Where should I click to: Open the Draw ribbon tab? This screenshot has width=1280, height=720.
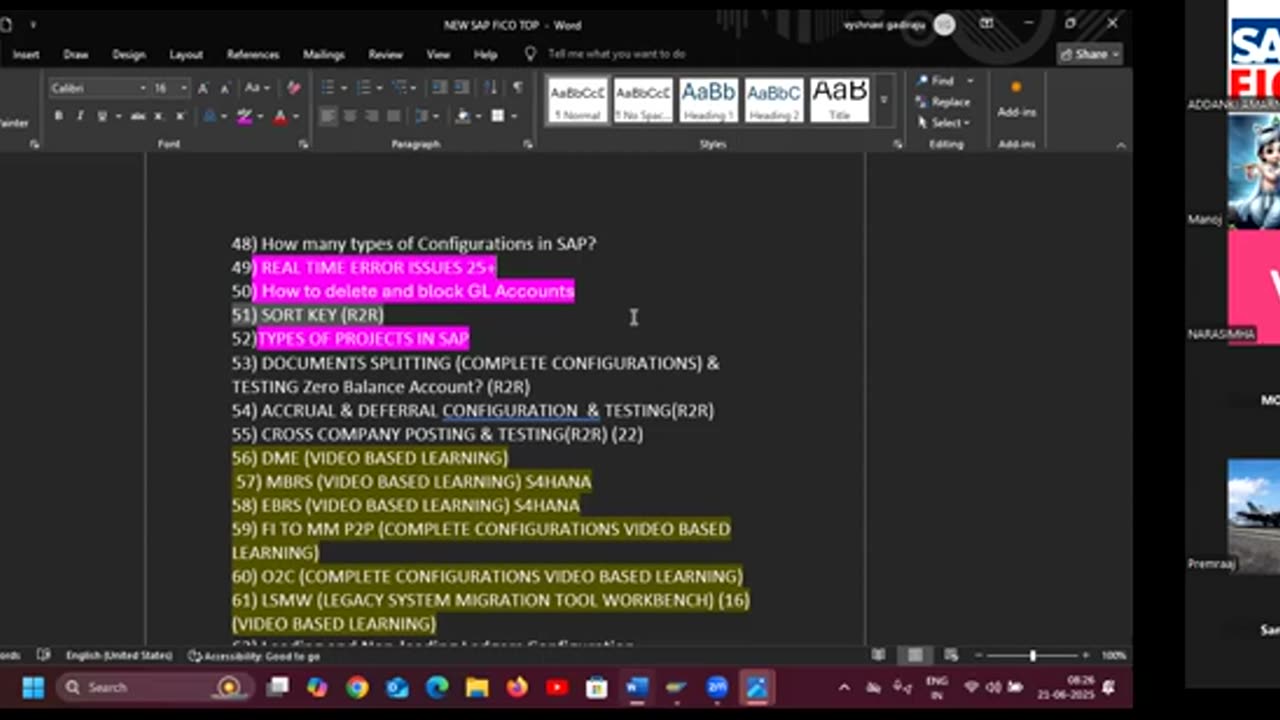coord(76,54)
